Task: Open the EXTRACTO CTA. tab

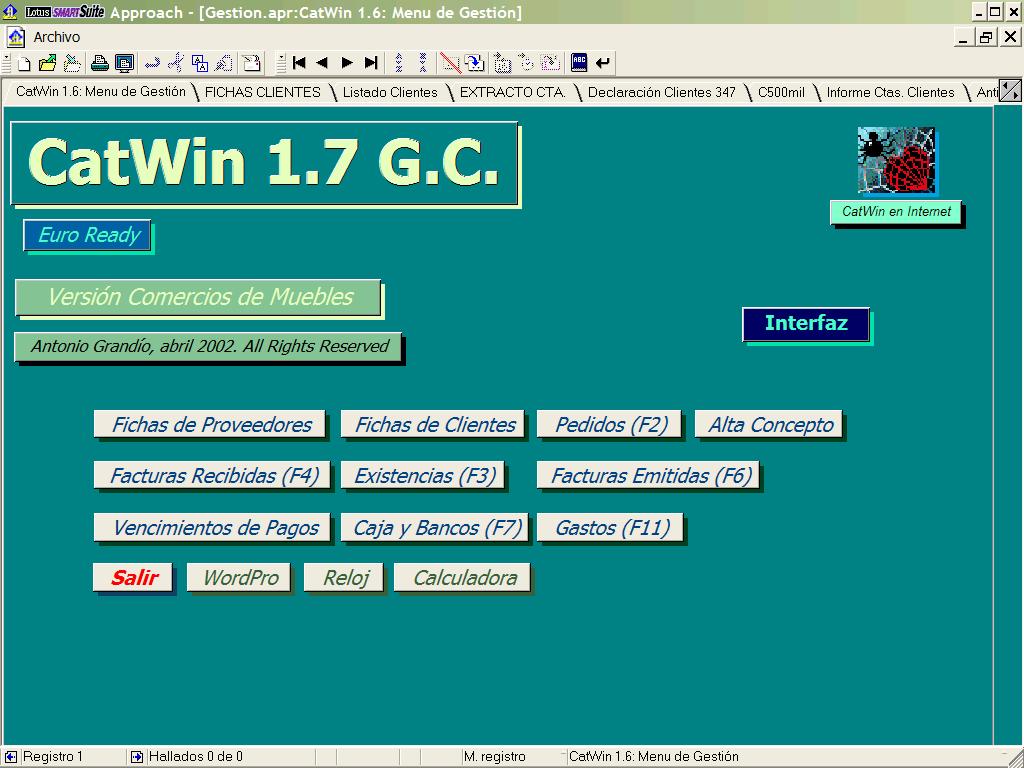Action: click(512, 92)
